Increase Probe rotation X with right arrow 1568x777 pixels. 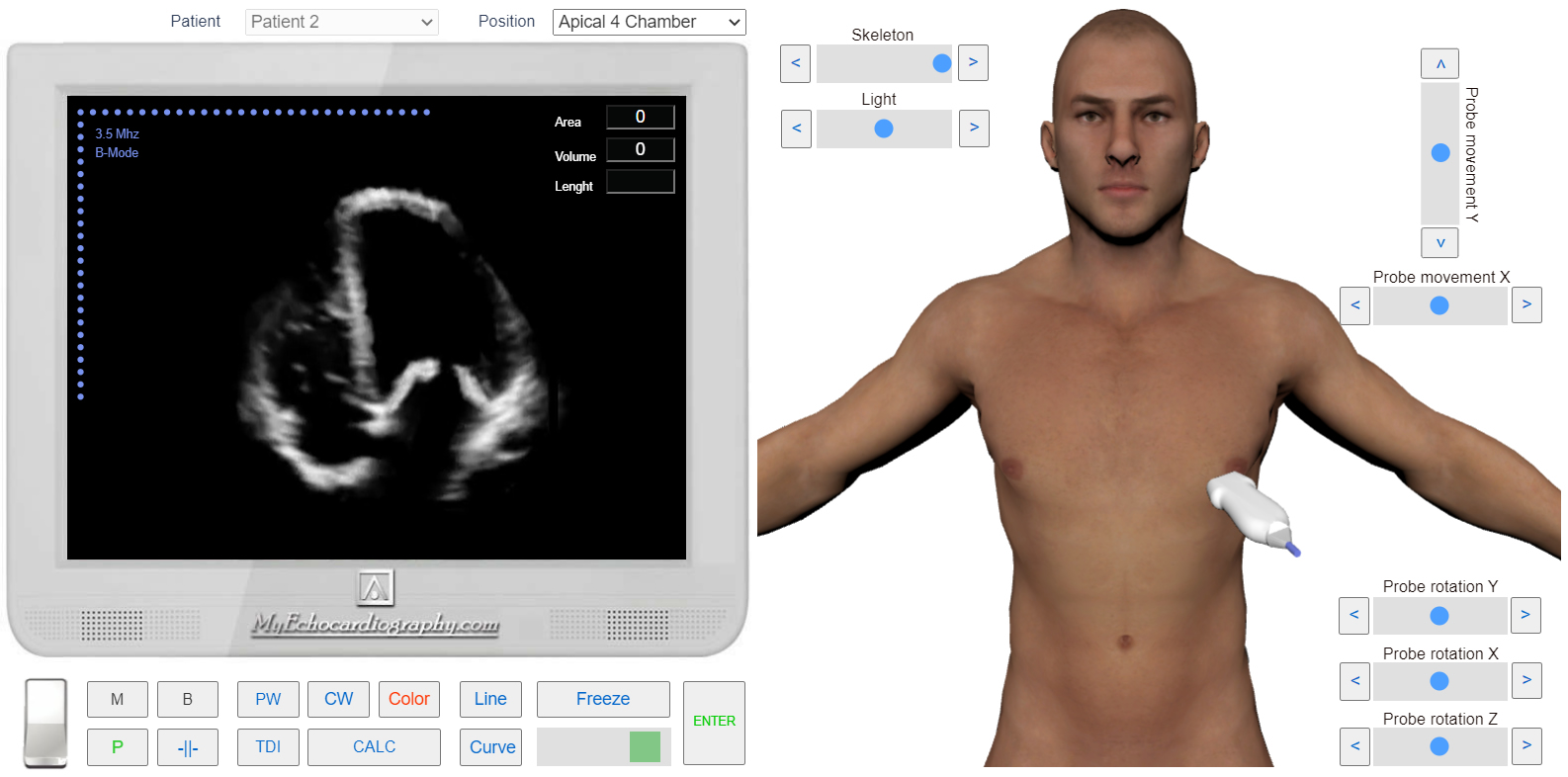(1526, 680)
